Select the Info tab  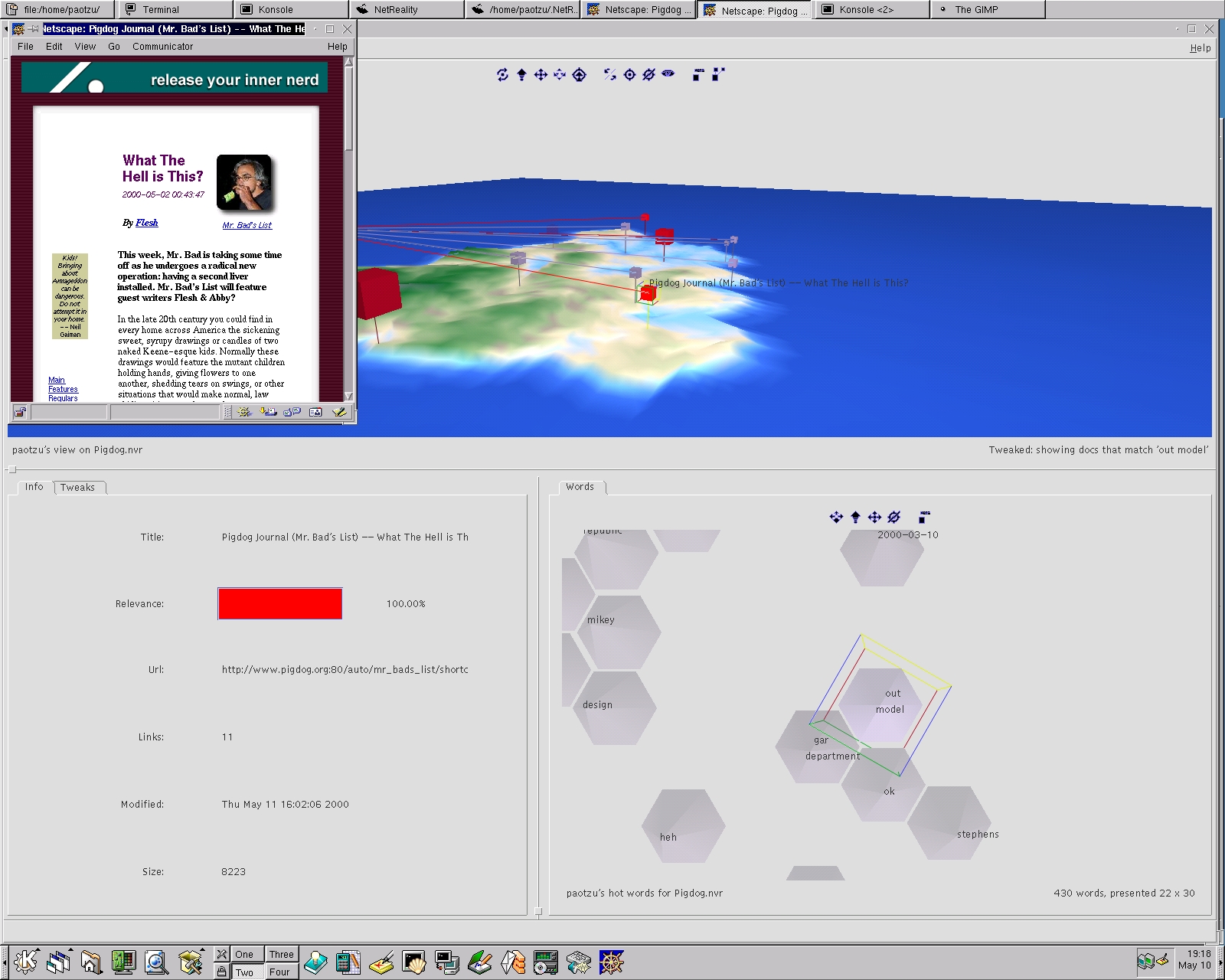pyautogui.click(x=34, y=487)
